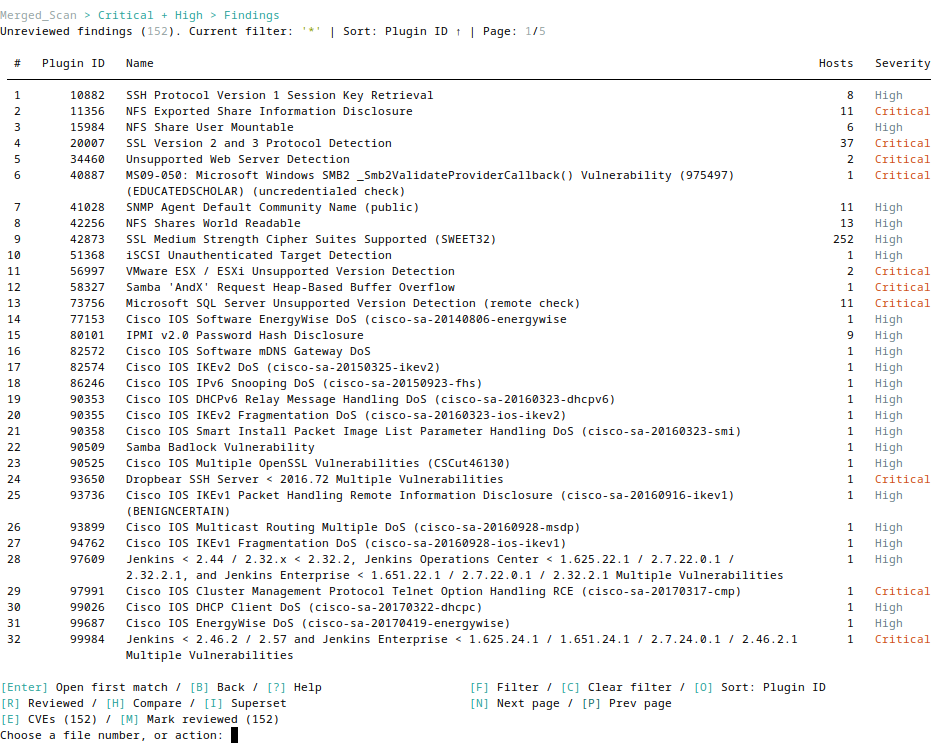
Task: Click the [C] Clear filter action
Action: (616, 687)
